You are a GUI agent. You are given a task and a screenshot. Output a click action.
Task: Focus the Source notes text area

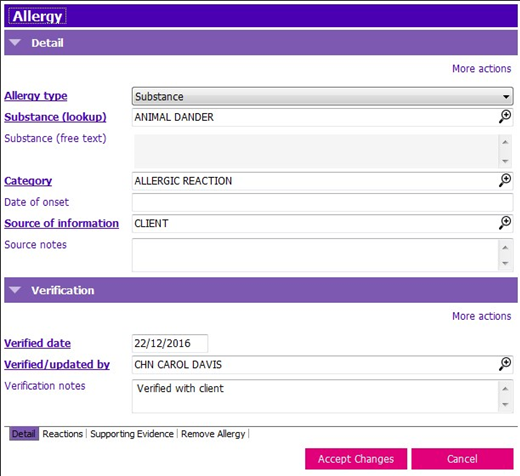[x=315, y=255]
